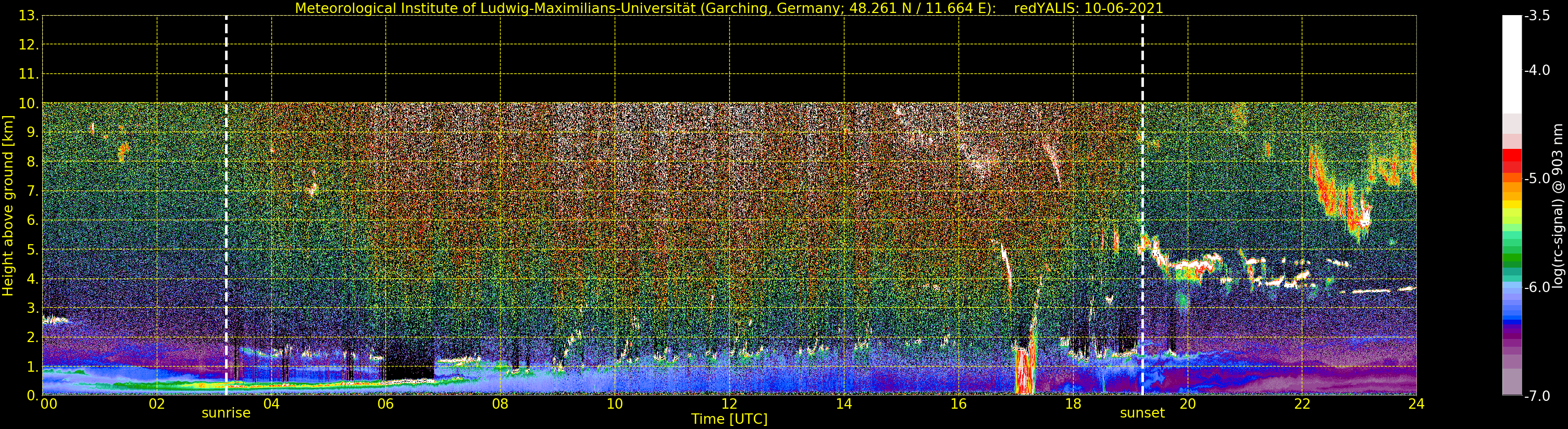1568x429 pixels.
Task: Click the "04" tick on the time axis
Action: pos(271,404)
